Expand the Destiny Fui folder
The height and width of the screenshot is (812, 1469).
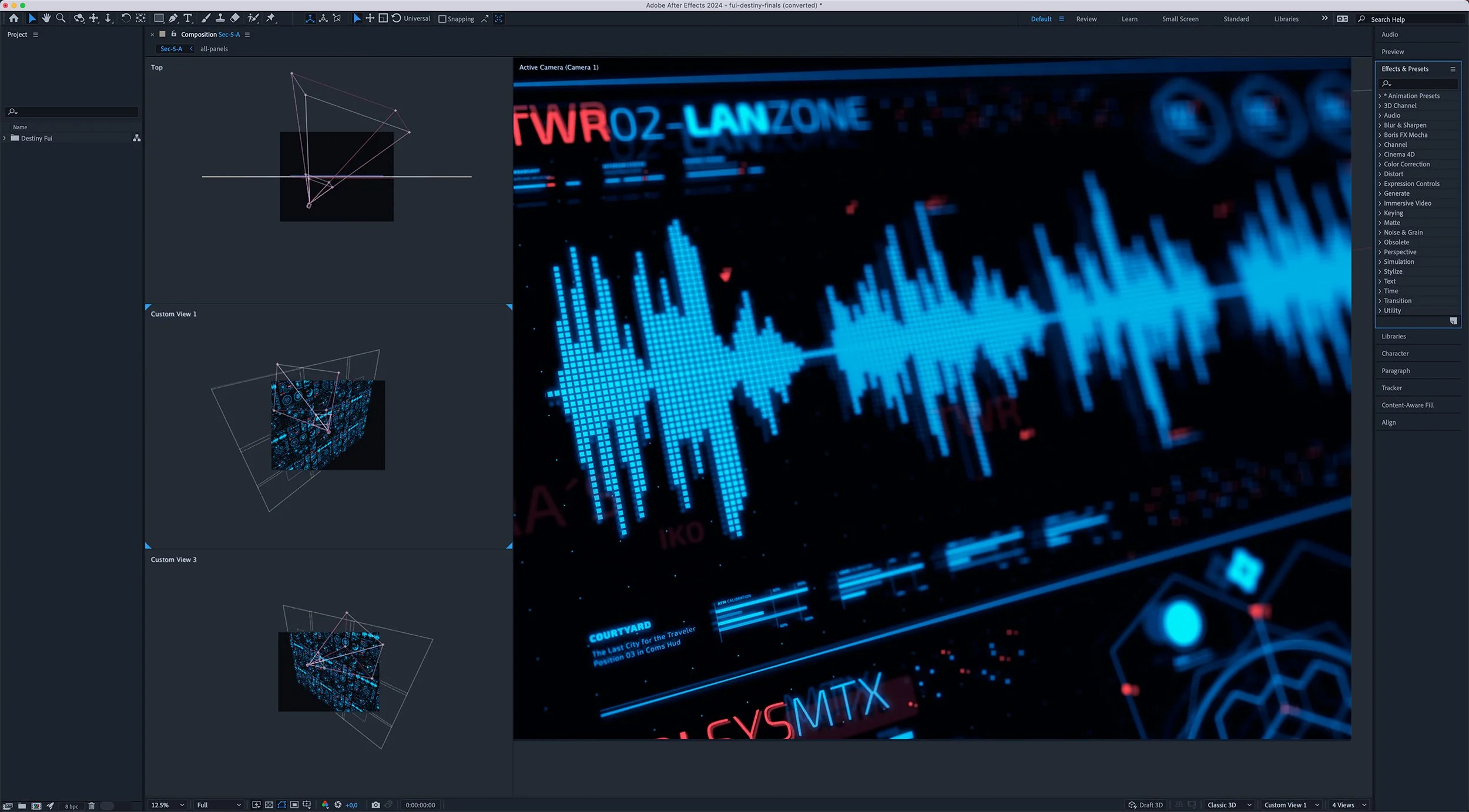[x=5, y=138]
